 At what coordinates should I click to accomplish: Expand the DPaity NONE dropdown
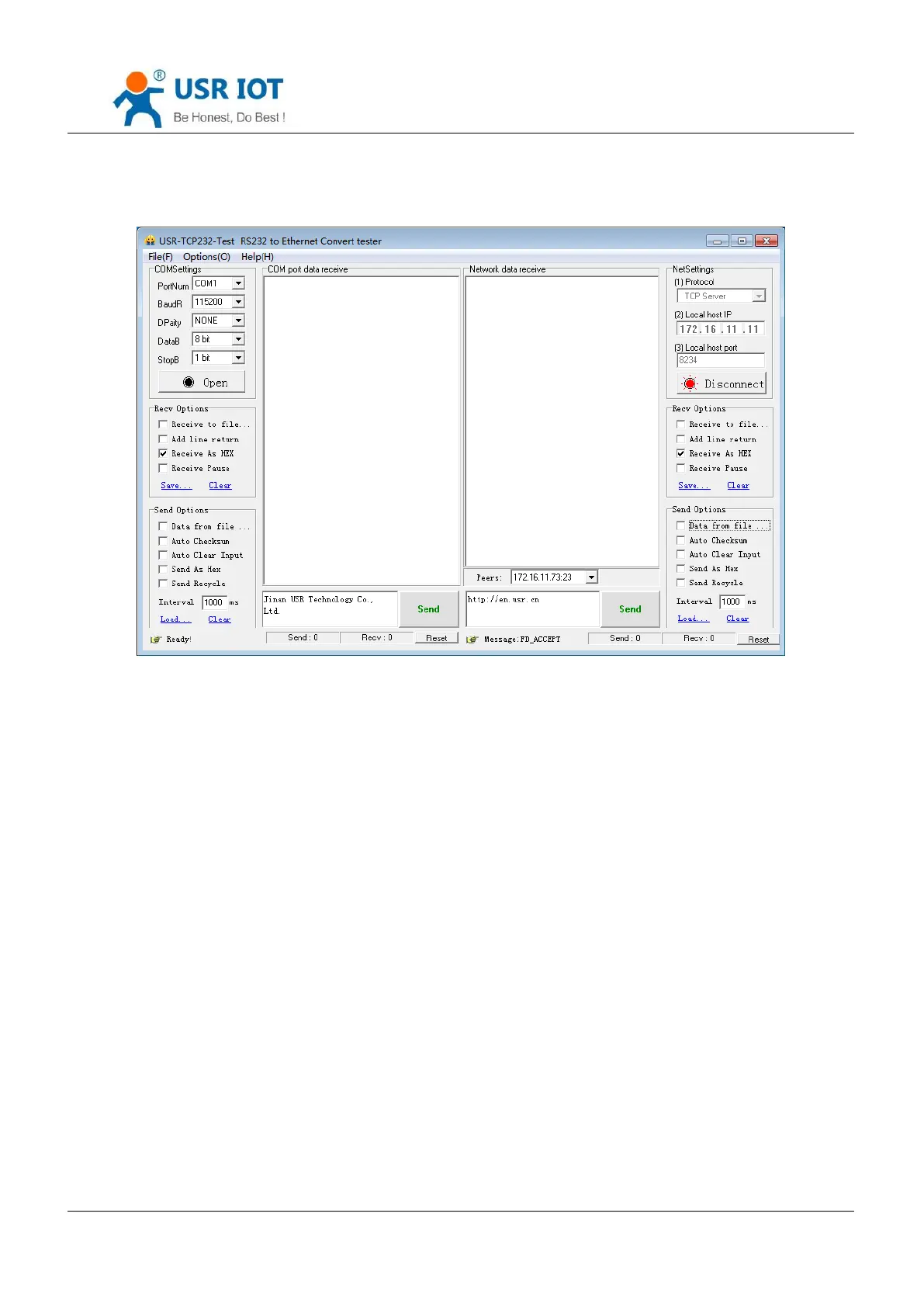point(239,321)
